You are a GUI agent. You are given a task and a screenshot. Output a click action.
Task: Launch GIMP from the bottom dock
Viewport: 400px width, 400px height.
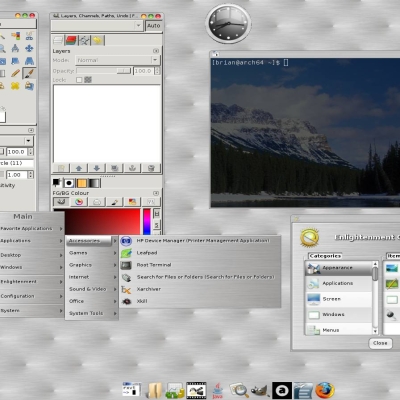pos(260,390)
